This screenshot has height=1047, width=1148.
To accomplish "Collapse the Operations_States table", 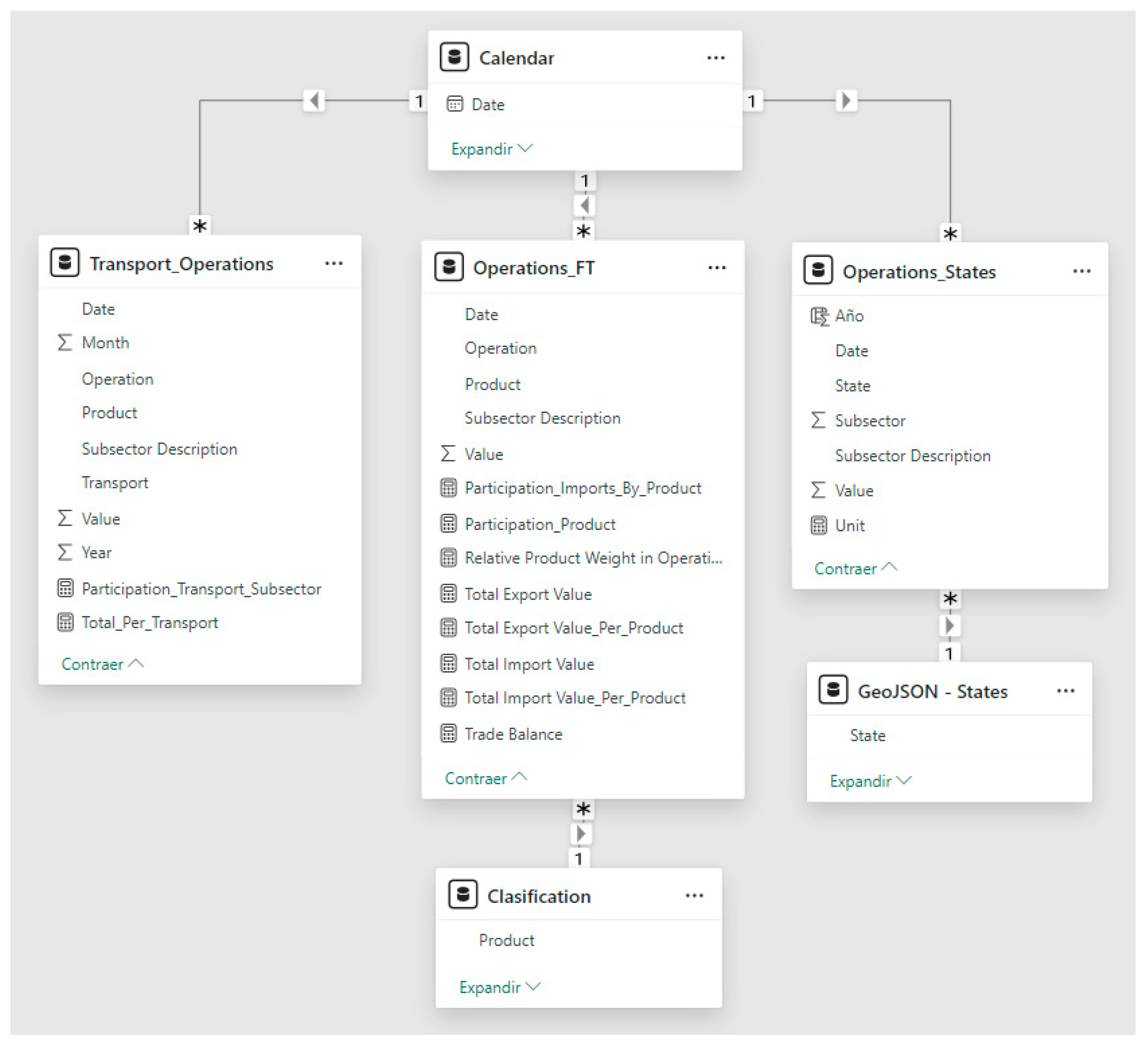I will click(x=855, y=568).
